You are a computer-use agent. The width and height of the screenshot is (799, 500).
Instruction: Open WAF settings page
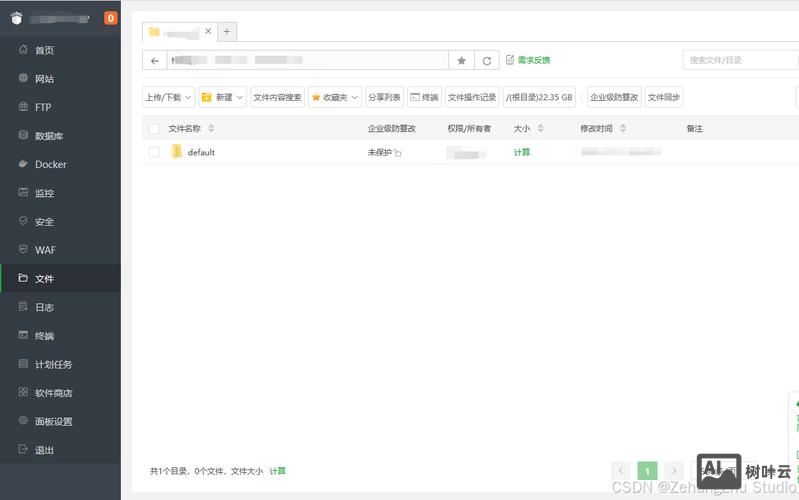45,250
